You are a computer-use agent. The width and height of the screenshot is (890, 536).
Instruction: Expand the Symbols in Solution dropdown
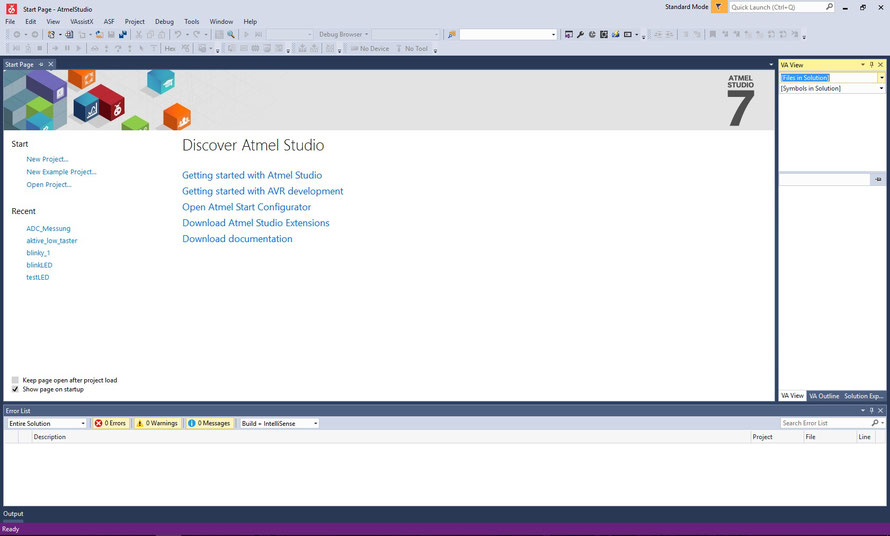pyautogui.click(x=881, y=89)
